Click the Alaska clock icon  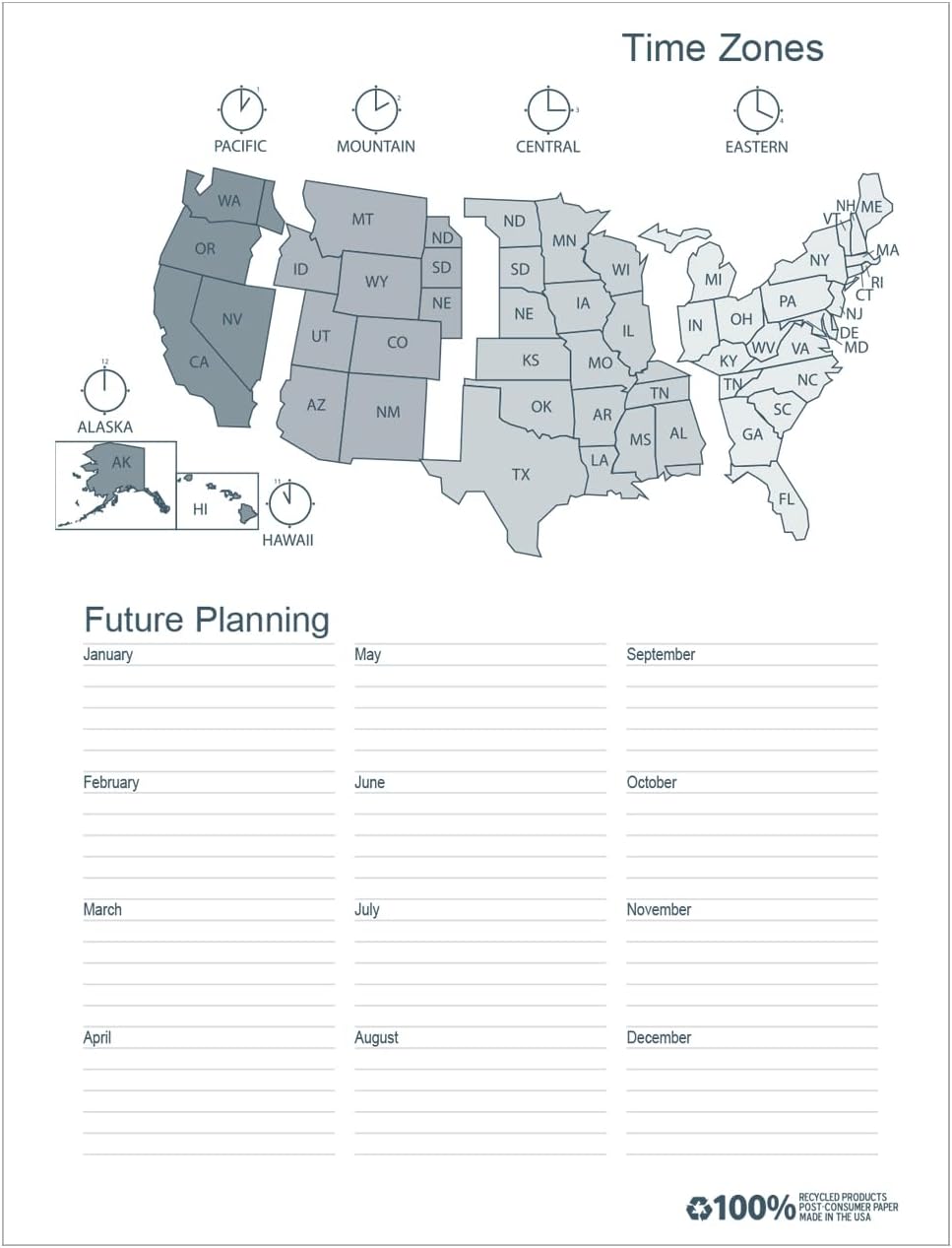(x=105, y=389)
